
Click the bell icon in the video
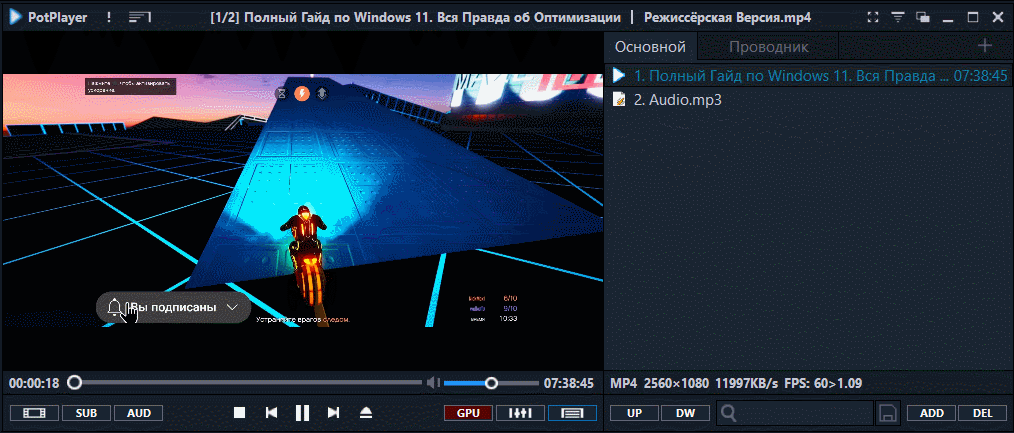click(x=114, y=308)
